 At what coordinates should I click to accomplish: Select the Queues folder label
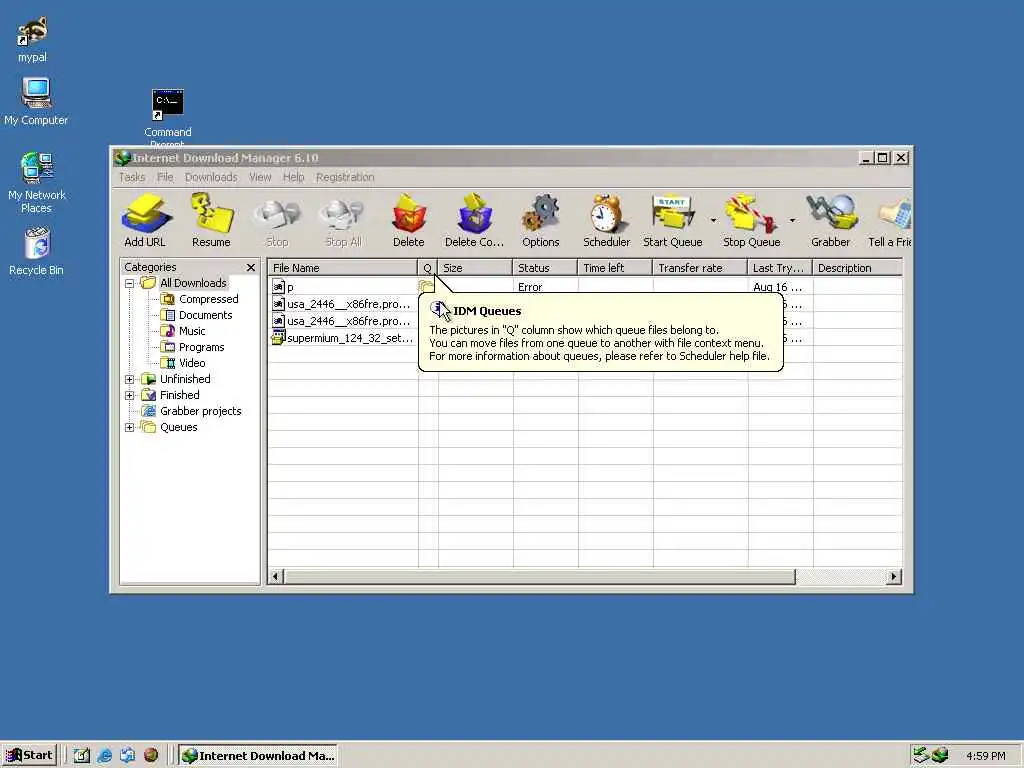(x=179, y=427)
